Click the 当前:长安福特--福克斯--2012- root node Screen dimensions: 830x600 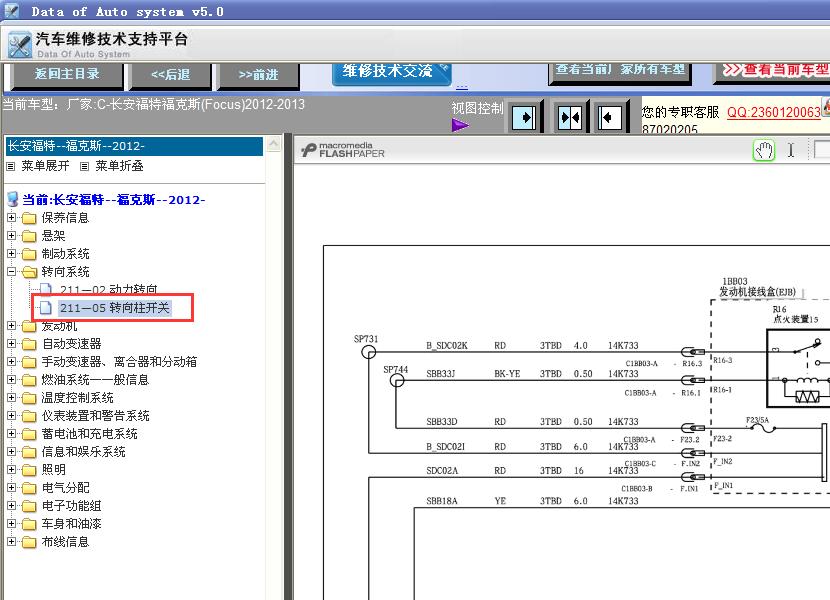tap(113, 200)
